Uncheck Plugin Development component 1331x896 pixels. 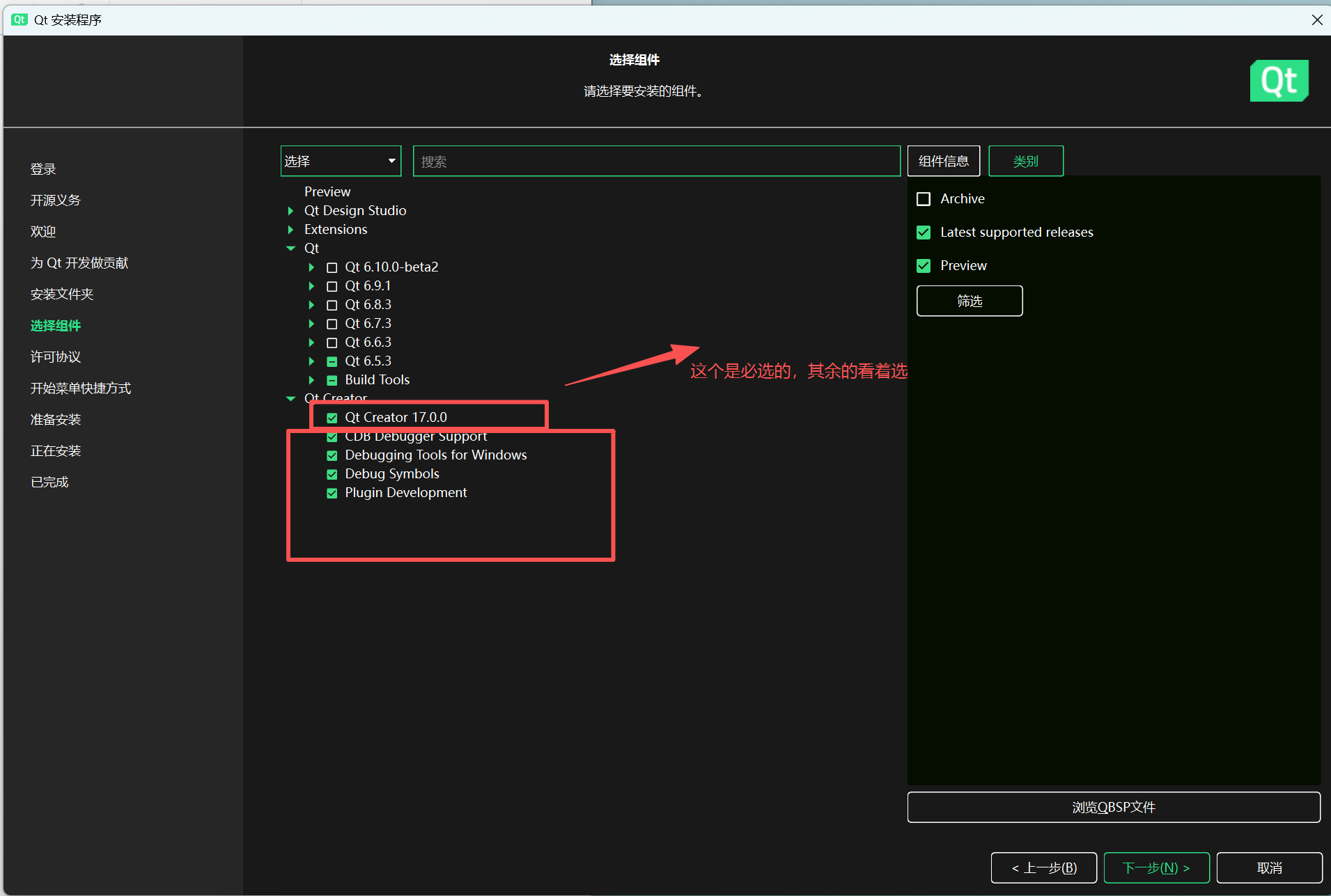click(x=332, y=493)
